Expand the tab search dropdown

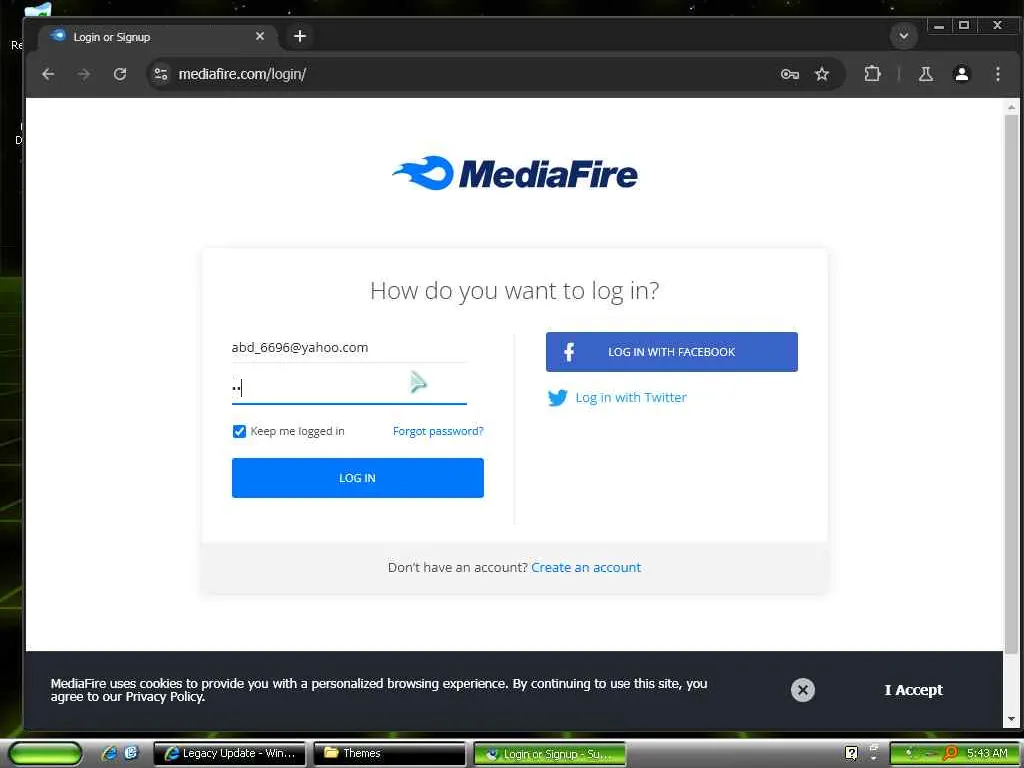tap(904, 36)
